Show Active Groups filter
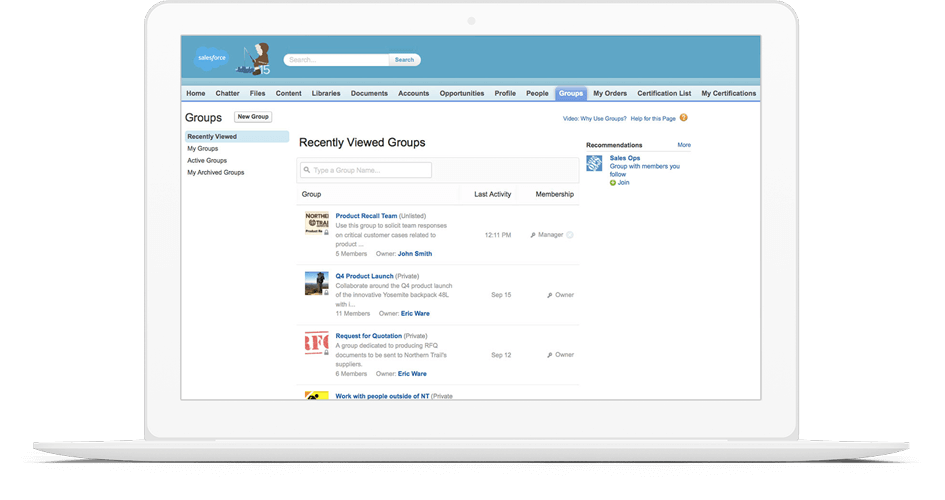945x500 pixels. point(207,160)
